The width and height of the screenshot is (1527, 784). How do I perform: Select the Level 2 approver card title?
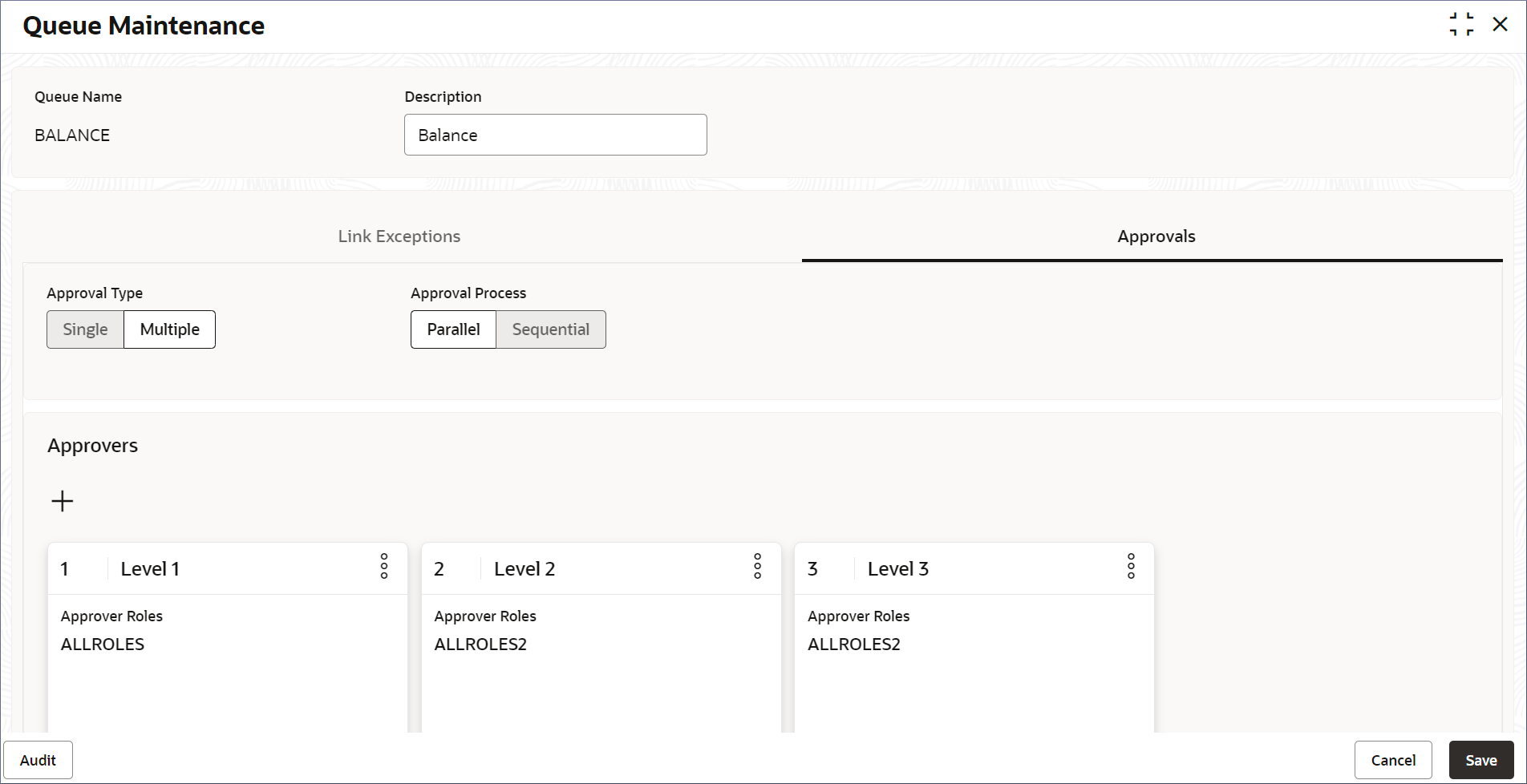[525, 569]
